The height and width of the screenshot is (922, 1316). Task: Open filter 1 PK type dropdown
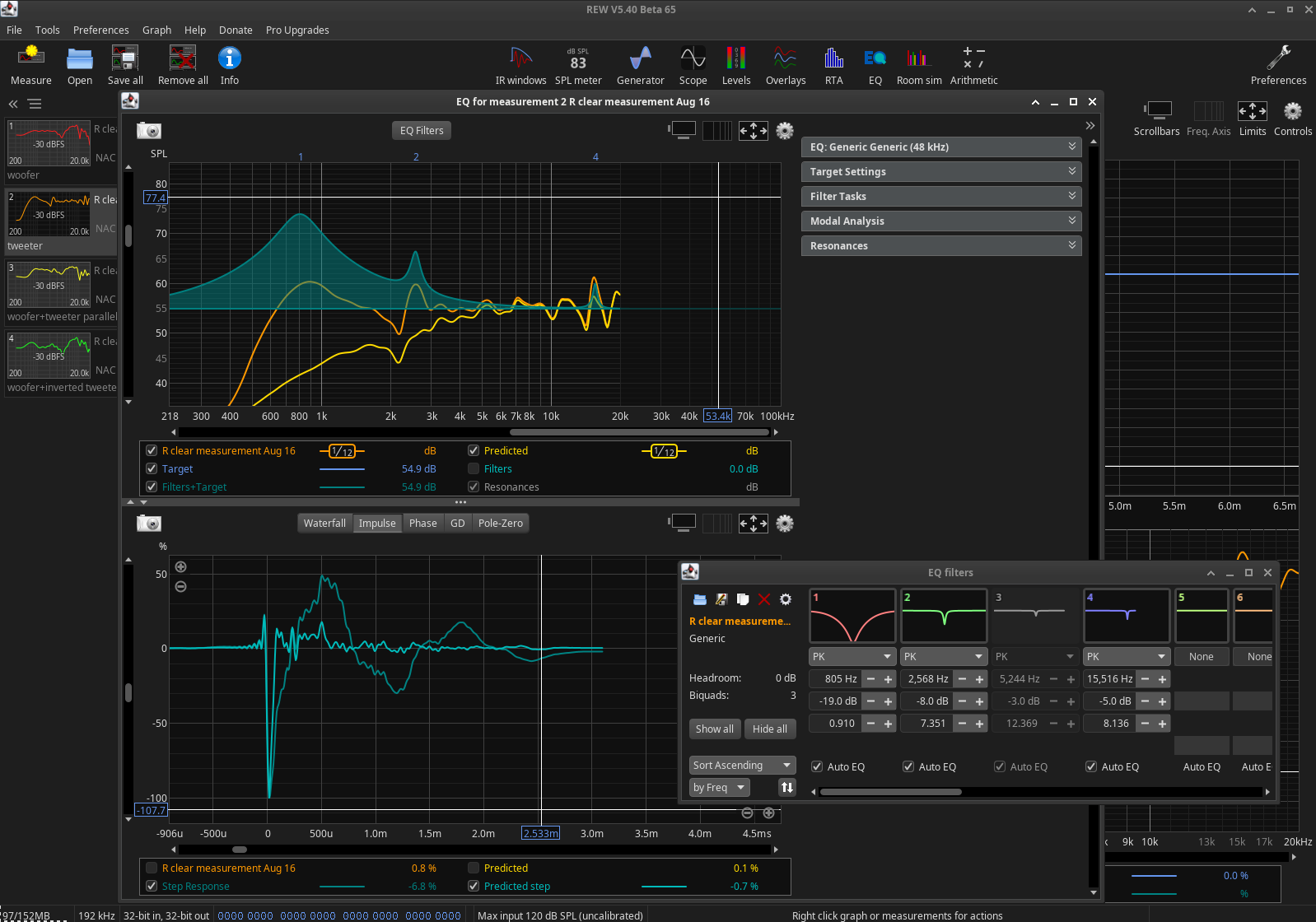click(852, 656)
